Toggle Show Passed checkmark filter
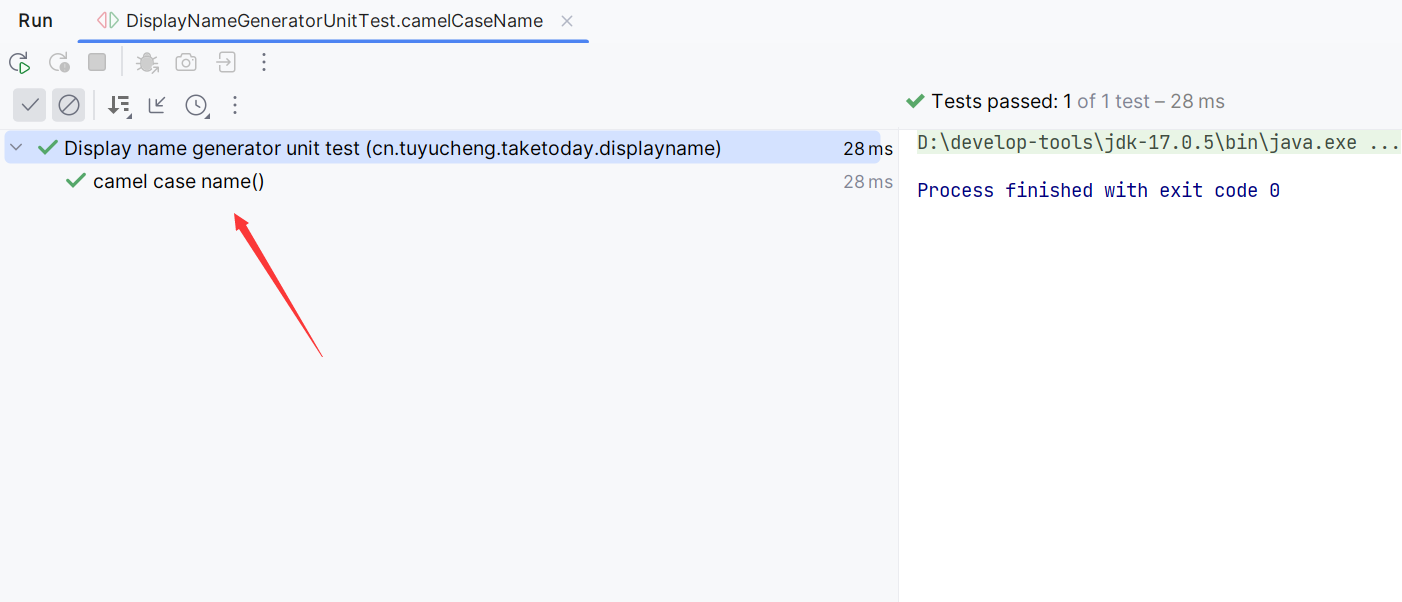This screenshot has width=1402, height=602. 30,105
